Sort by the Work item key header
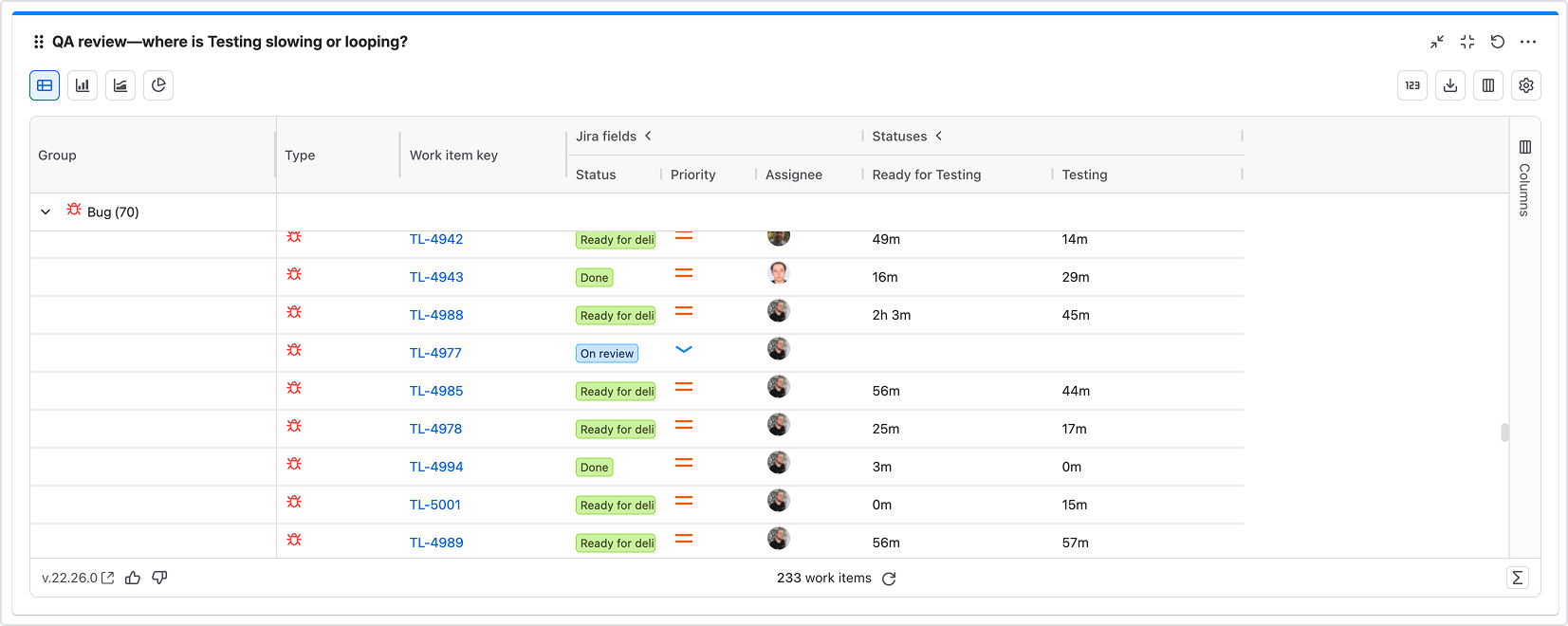1568x626 pixels. 453,156
